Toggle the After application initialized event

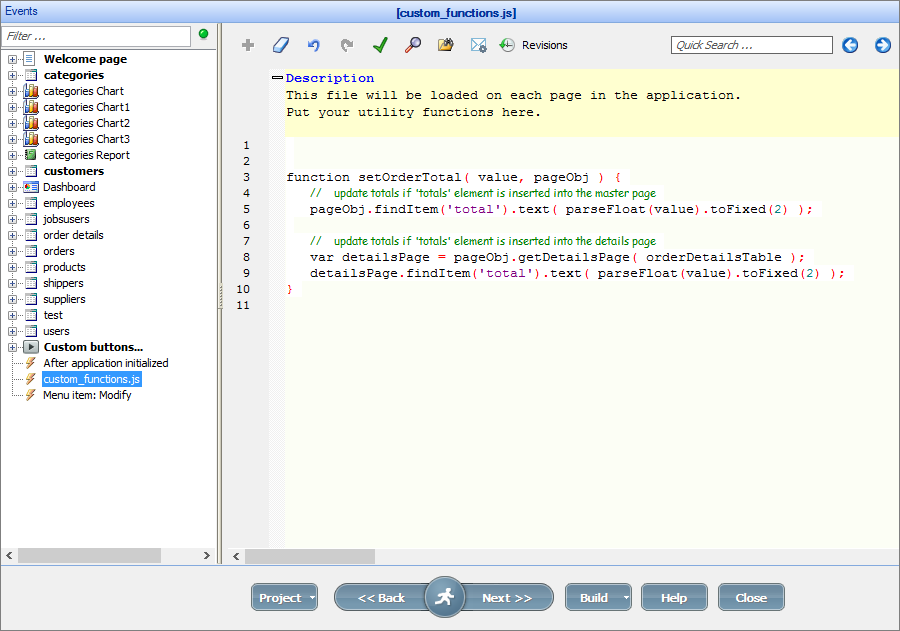(x=105, y=363)
